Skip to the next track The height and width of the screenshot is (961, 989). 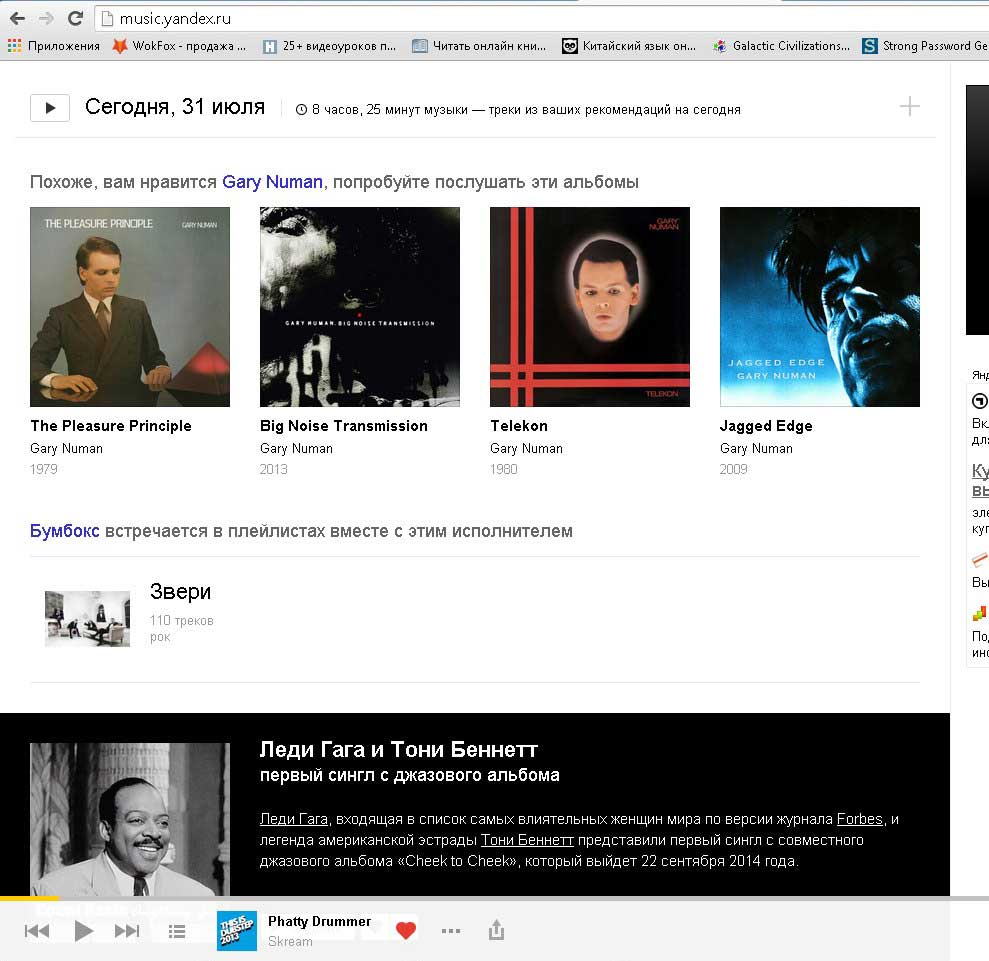127,931
